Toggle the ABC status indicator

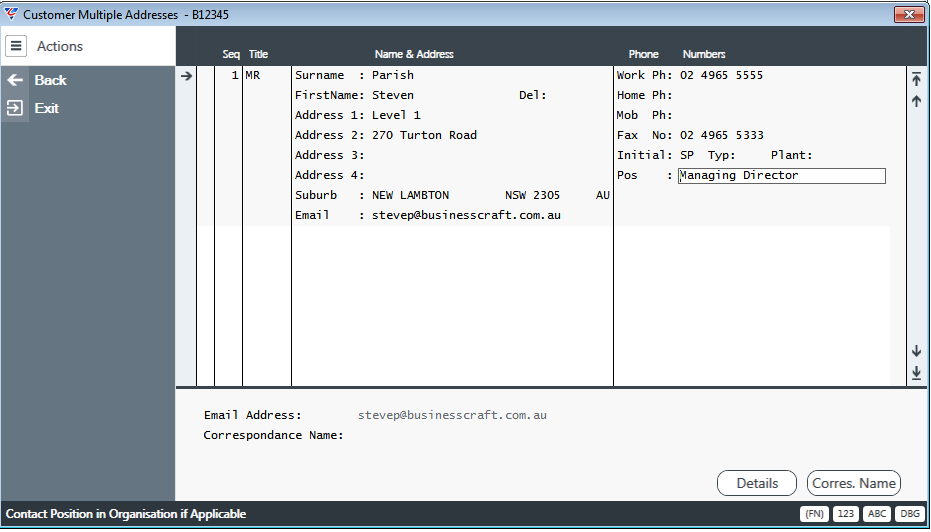point(877,514)
